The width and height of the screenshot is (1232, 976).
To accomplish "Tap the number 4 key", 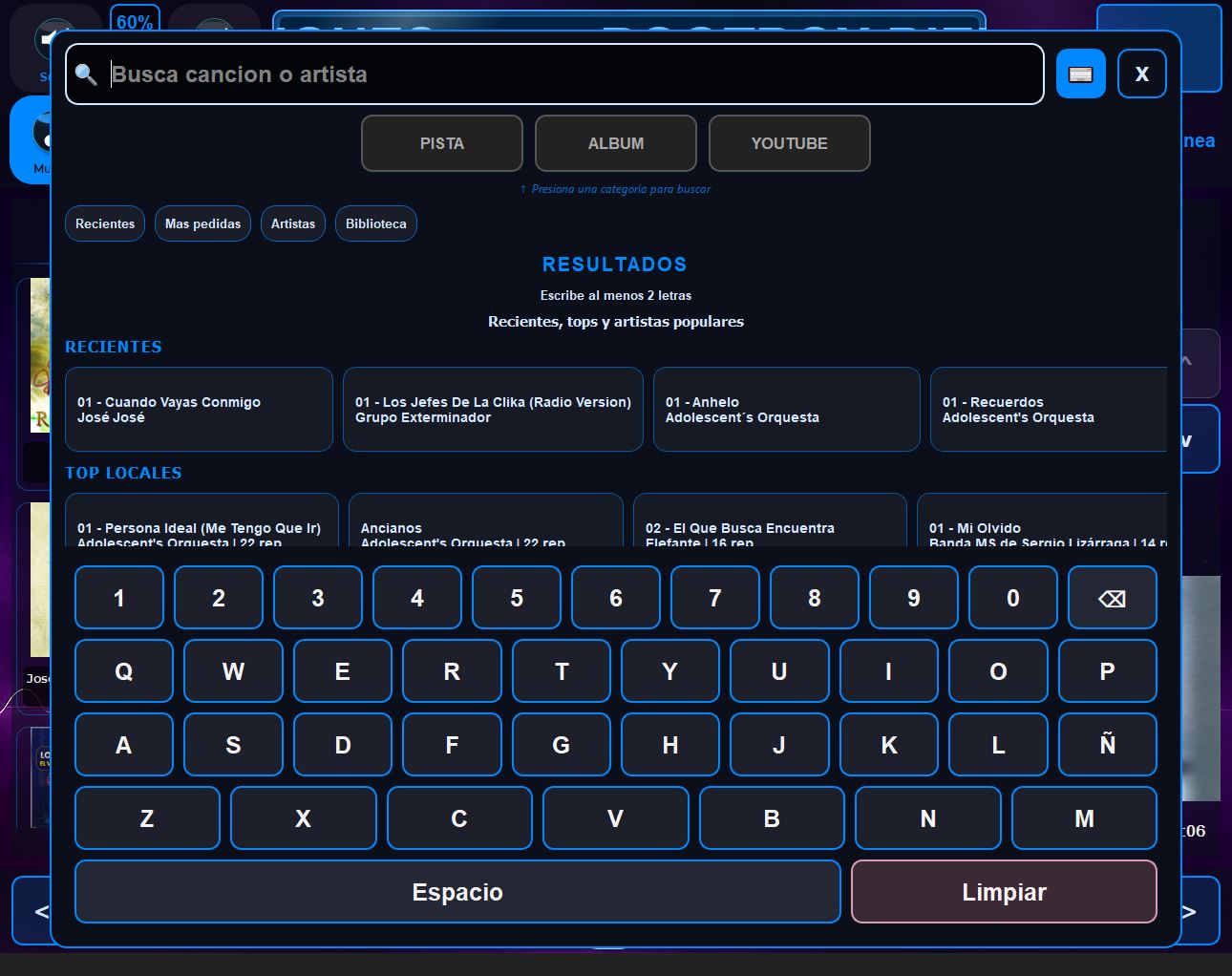I will pyautogui.click(x=417, y=598).
